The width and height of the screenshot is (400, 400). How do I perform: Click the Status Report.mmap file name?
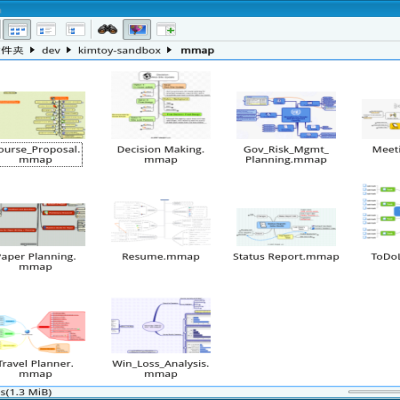pos(286,257)
